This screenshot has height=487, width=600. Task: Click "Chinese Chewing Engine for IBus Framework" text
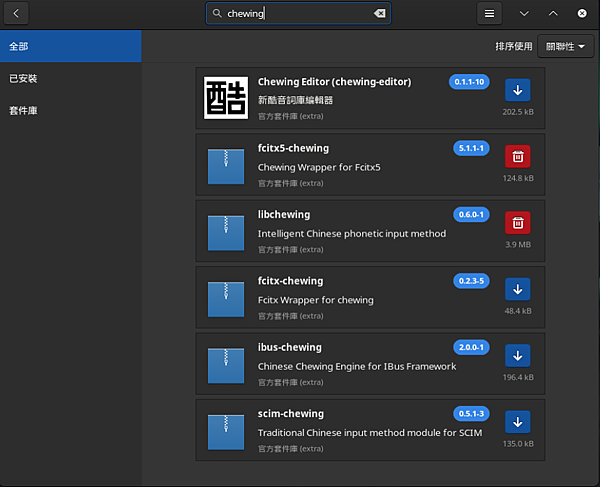point(357,366)
